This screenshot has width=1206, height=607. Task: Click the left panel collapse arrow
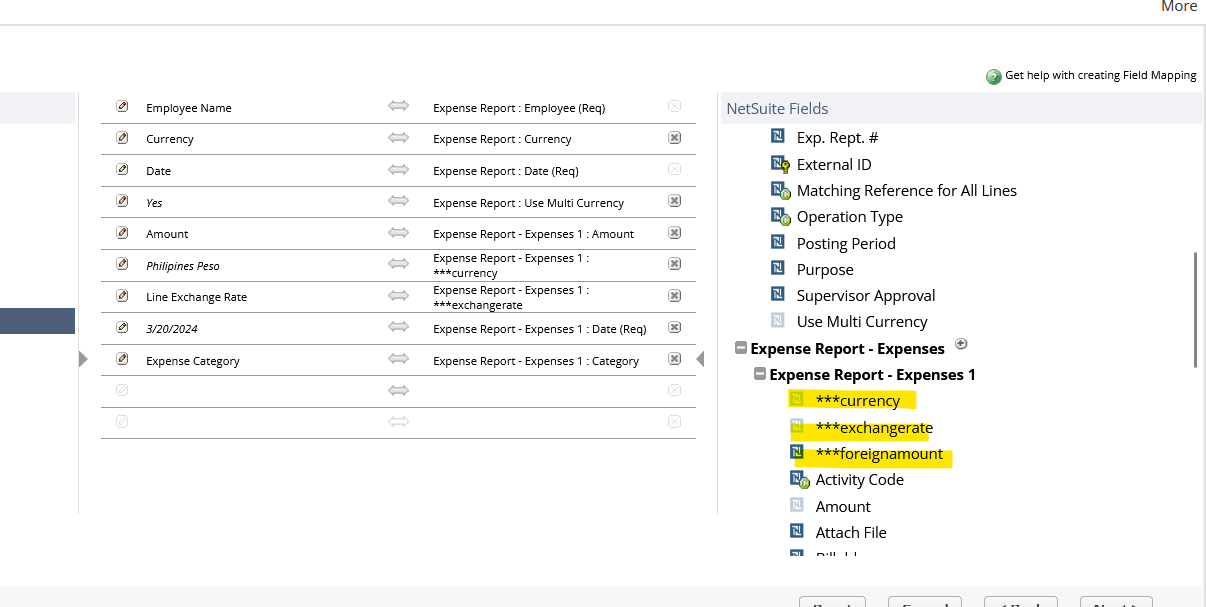[x=84, y=359]
